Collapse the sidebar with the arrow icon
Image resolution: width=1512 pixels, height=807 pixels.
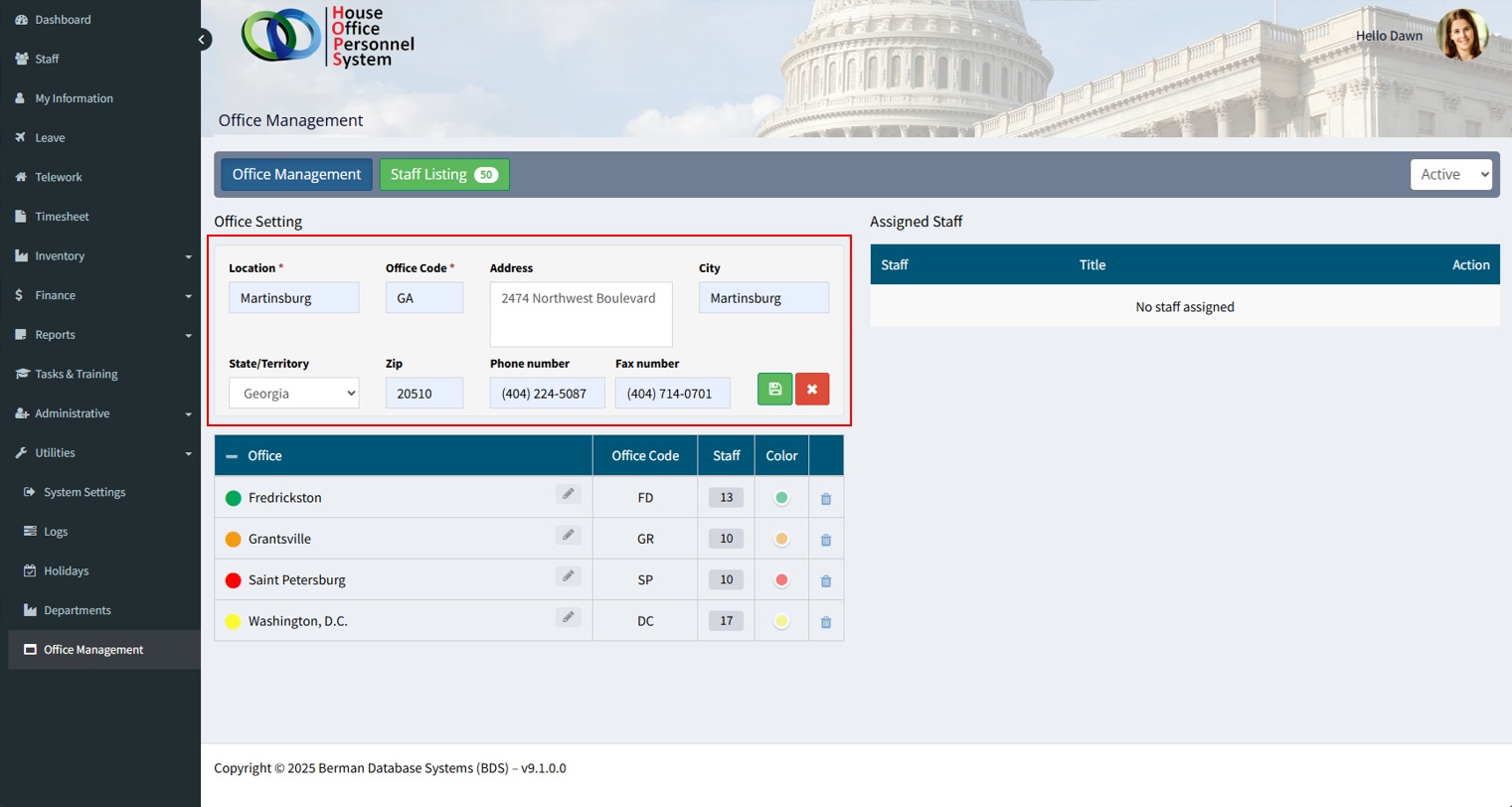(202, 40)
